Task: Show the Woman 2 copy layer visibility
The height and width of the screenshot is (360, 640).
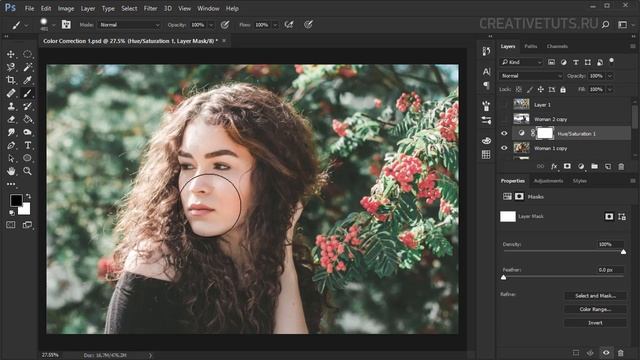Action: (x=504, y=119)
